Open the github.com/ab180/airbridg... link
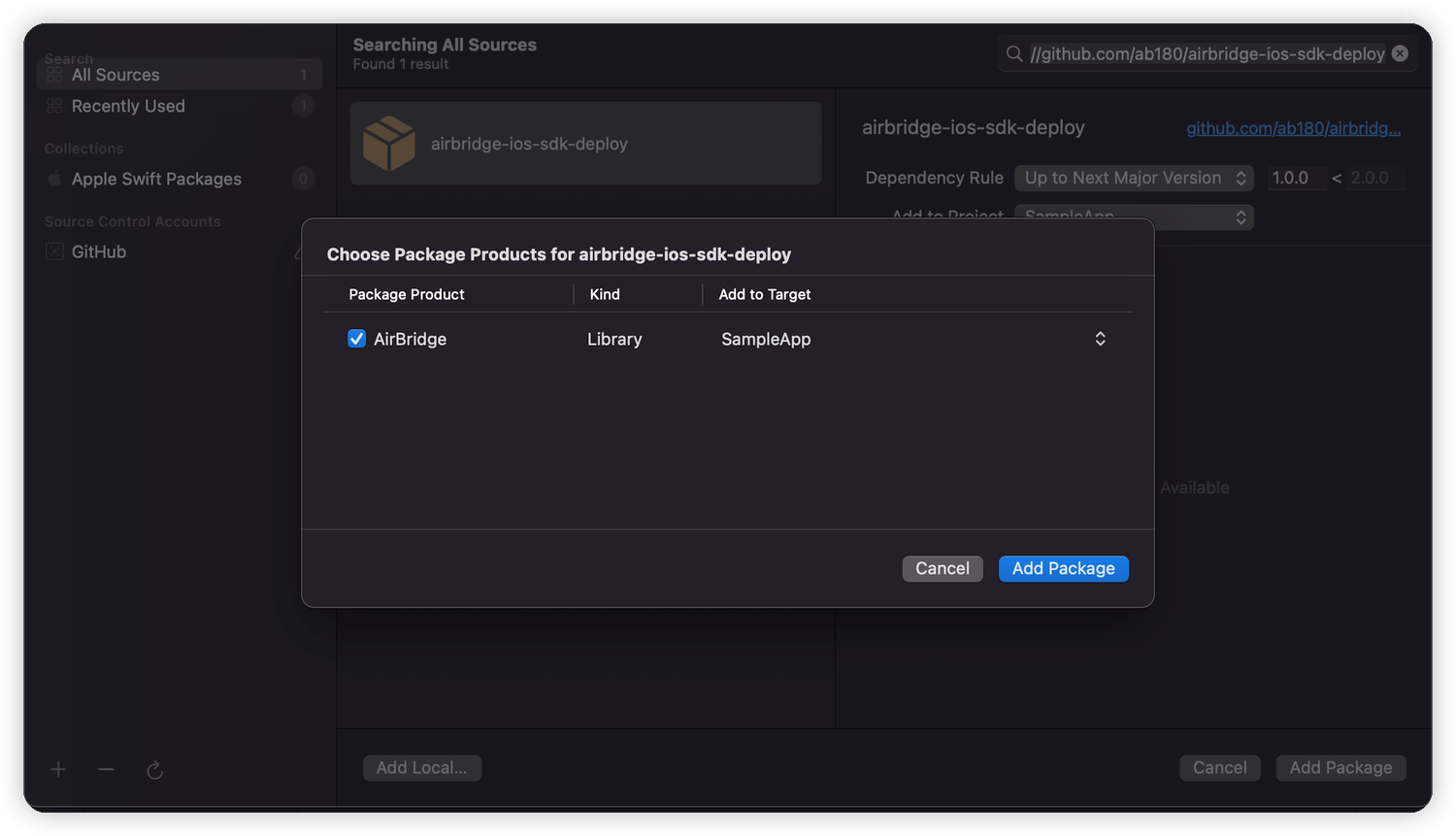Viewport: 1456px width, 836px height. tap(1293, 128)
